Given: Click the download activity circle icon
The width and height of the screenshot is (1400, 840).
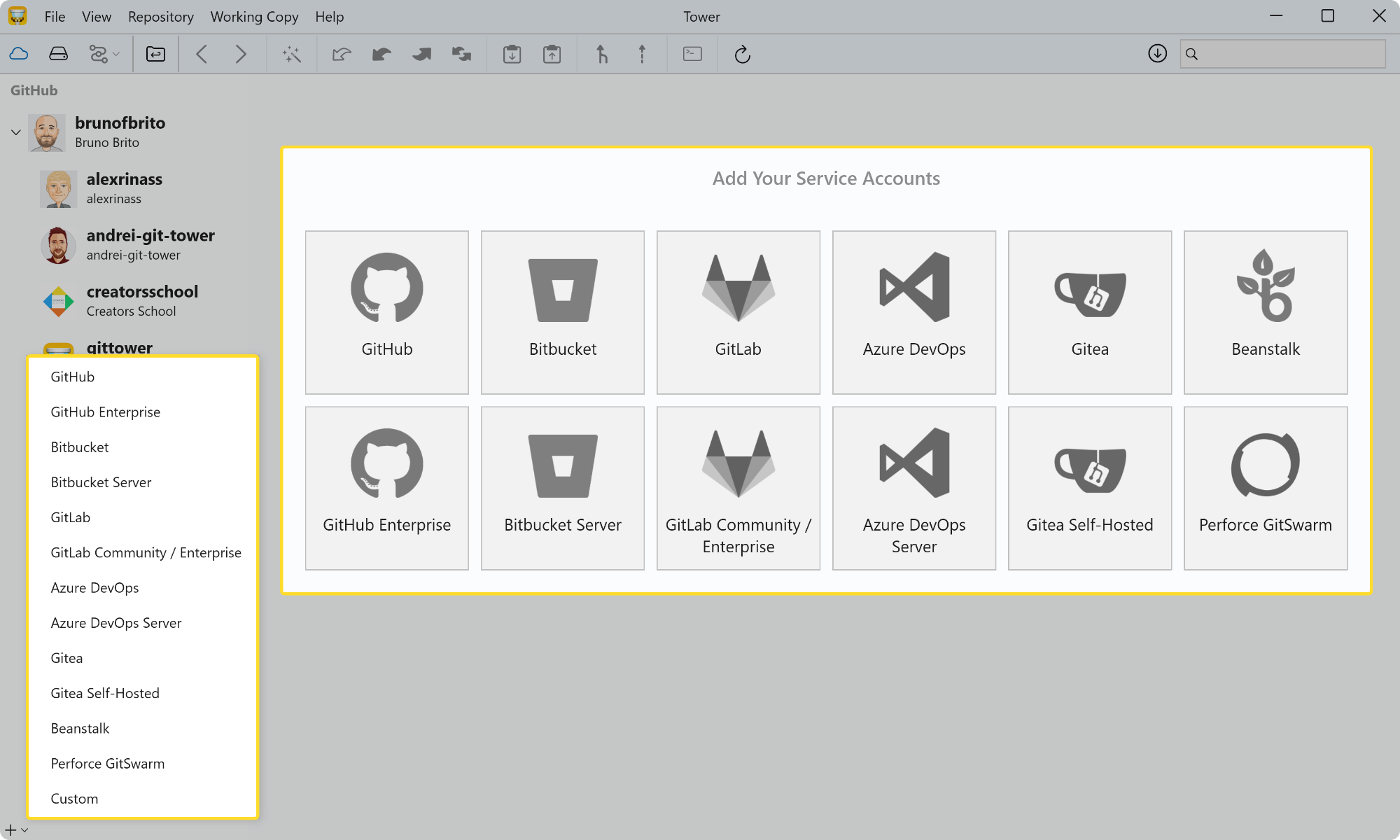Looking at the screenshot, I should tap(1158, 53).
